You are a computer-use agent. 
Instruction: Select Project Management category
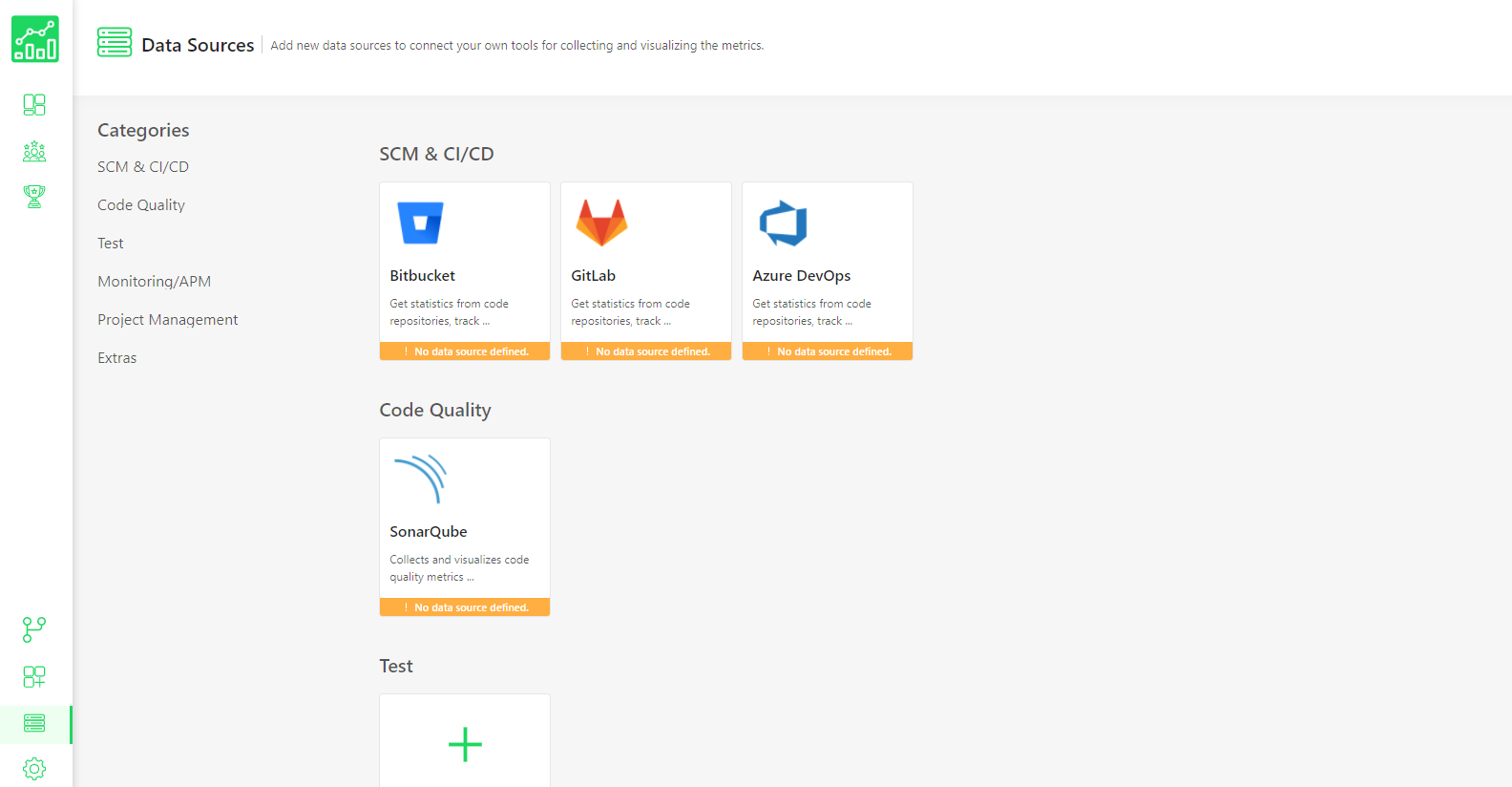tap(168, 319)
